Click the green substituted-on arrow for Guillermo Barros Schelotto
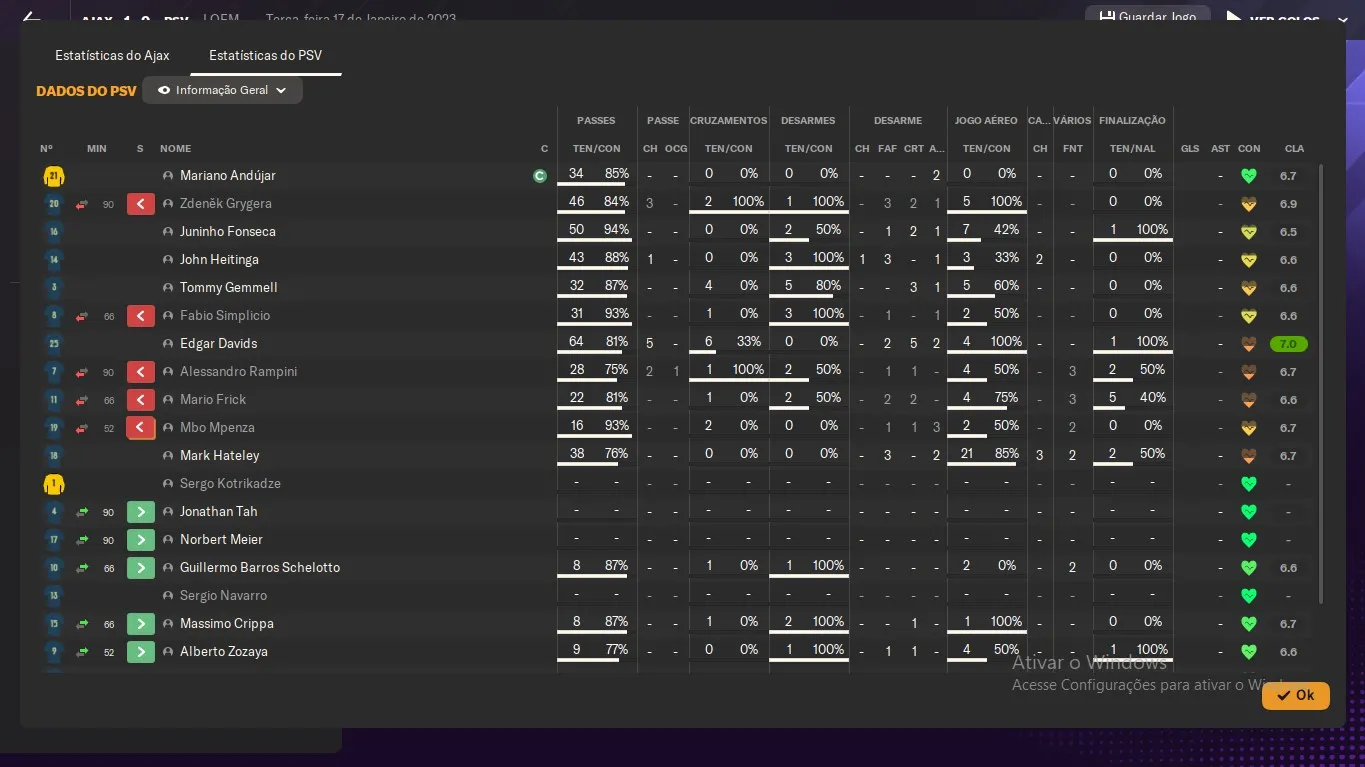 [x=141, y=568]
